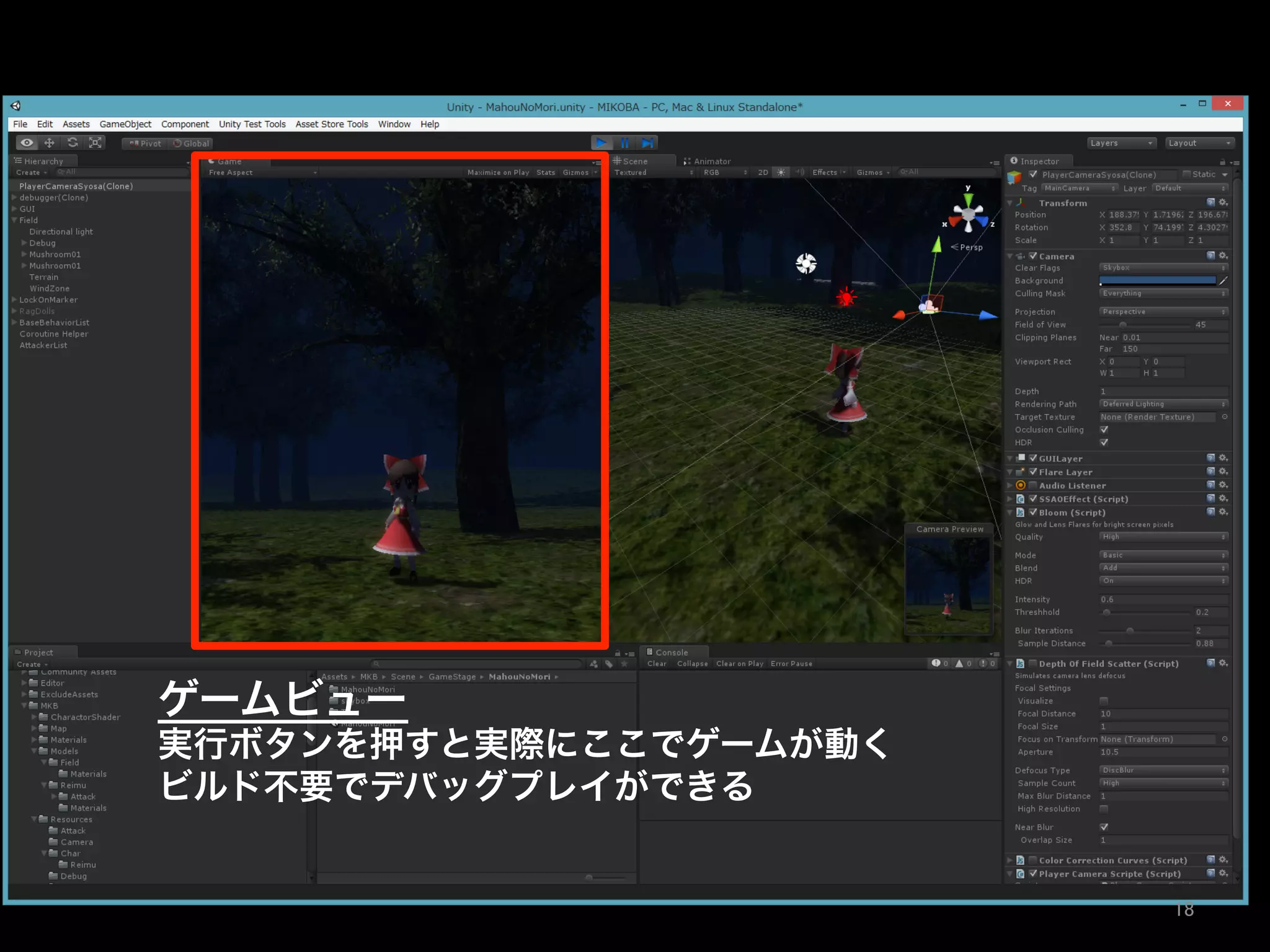
Task: Click the Step frame button
Action: [647, 143]
